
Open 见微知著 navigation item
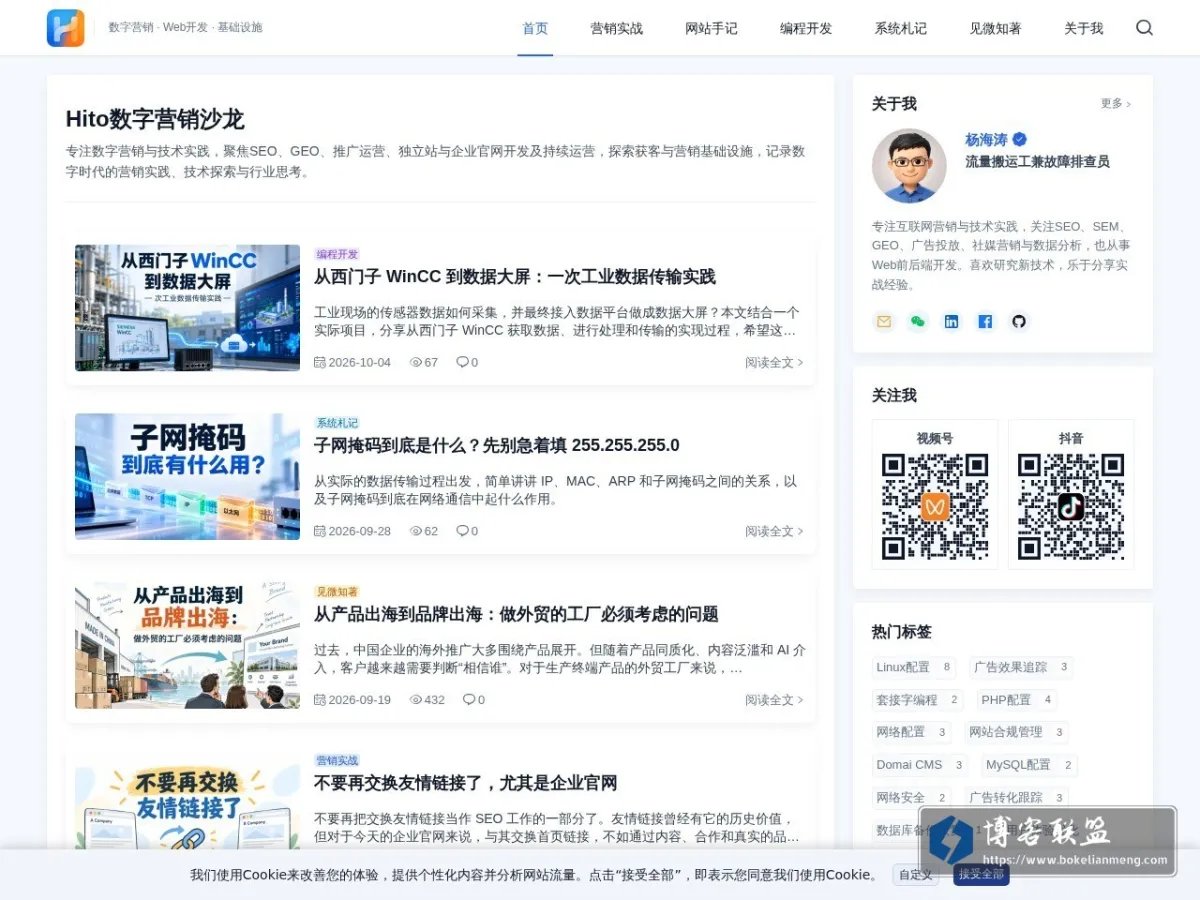[x=995, y=28]
